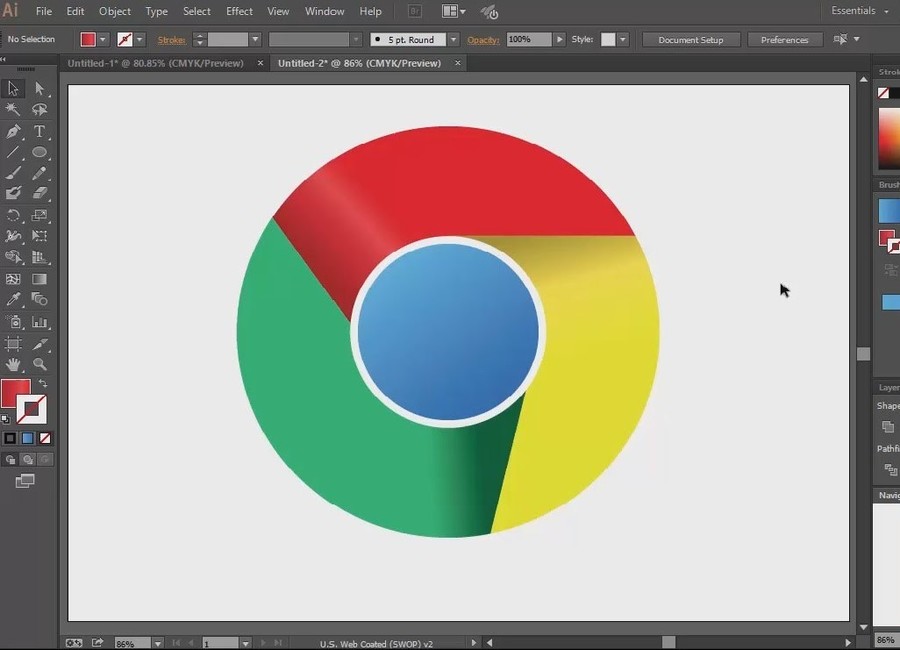Open the File menu
This screenshot has width=900, height=650.
[44, 11]
